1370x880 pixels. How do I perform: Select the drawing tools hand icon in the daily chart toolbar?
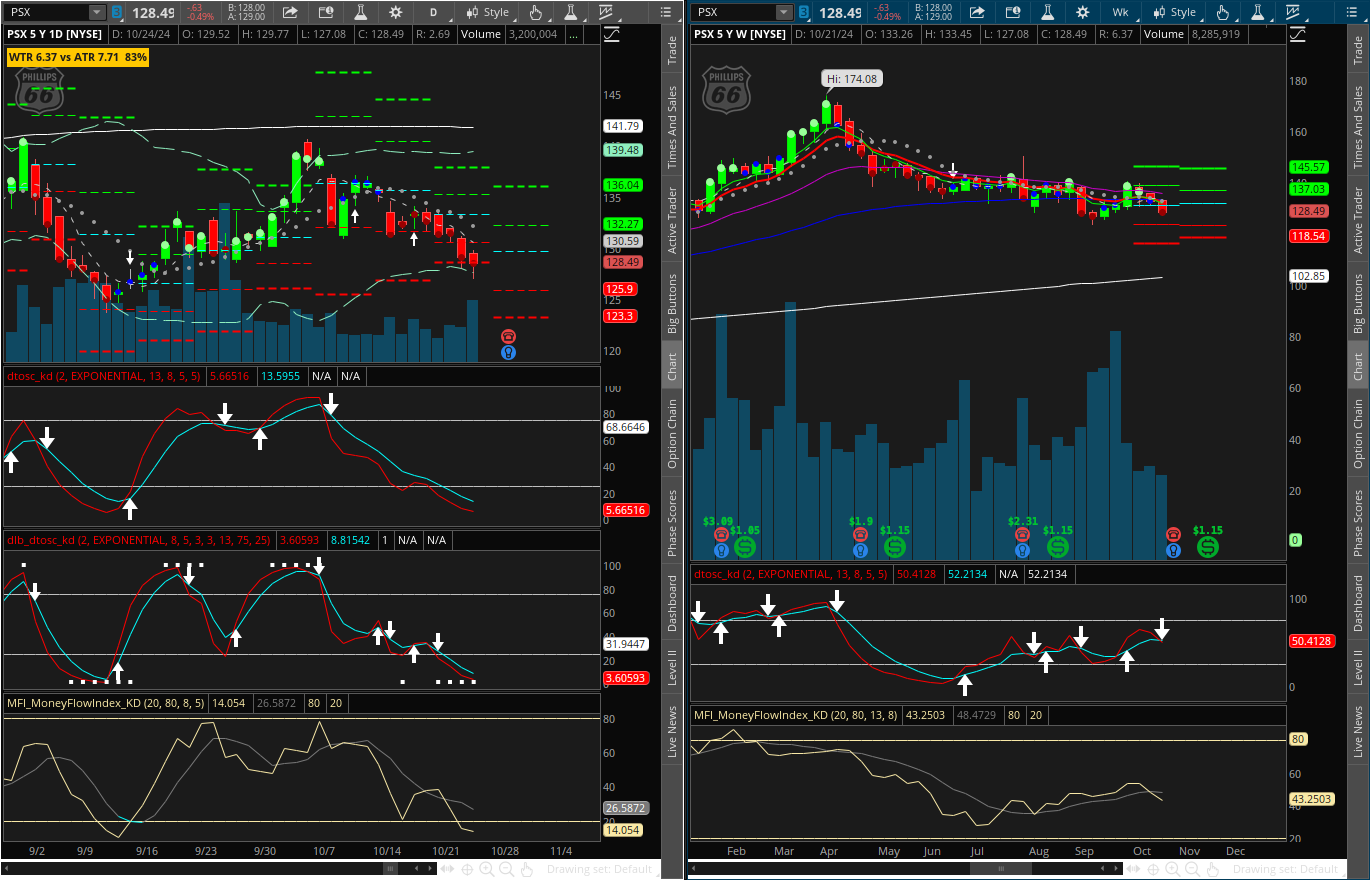(535, 12)
